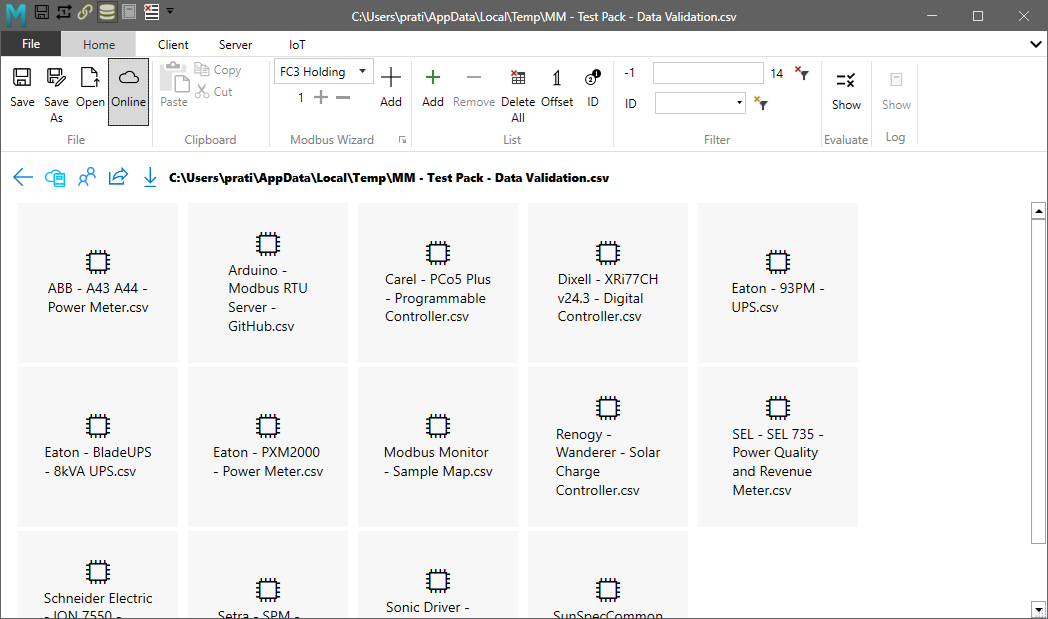Open Dixell XRi77CH Digital Controller.csv
The width and height of the screenshot is (1048, 619).
point(608,283)
